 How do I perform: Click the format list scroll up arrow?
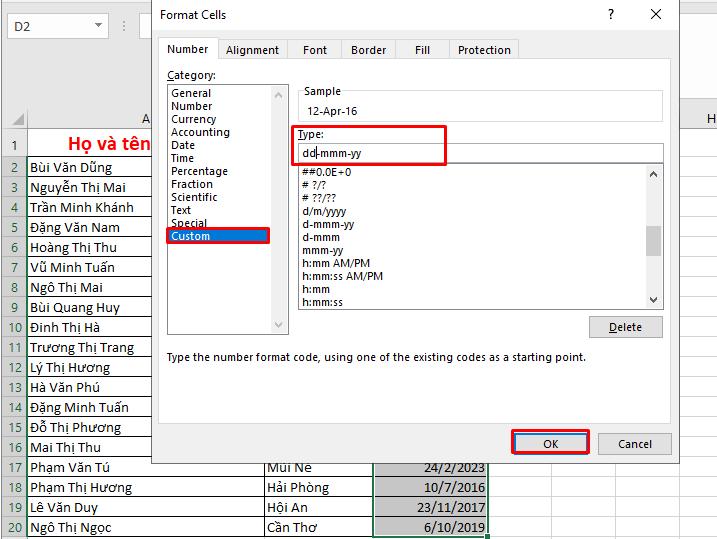coord(653,174)
